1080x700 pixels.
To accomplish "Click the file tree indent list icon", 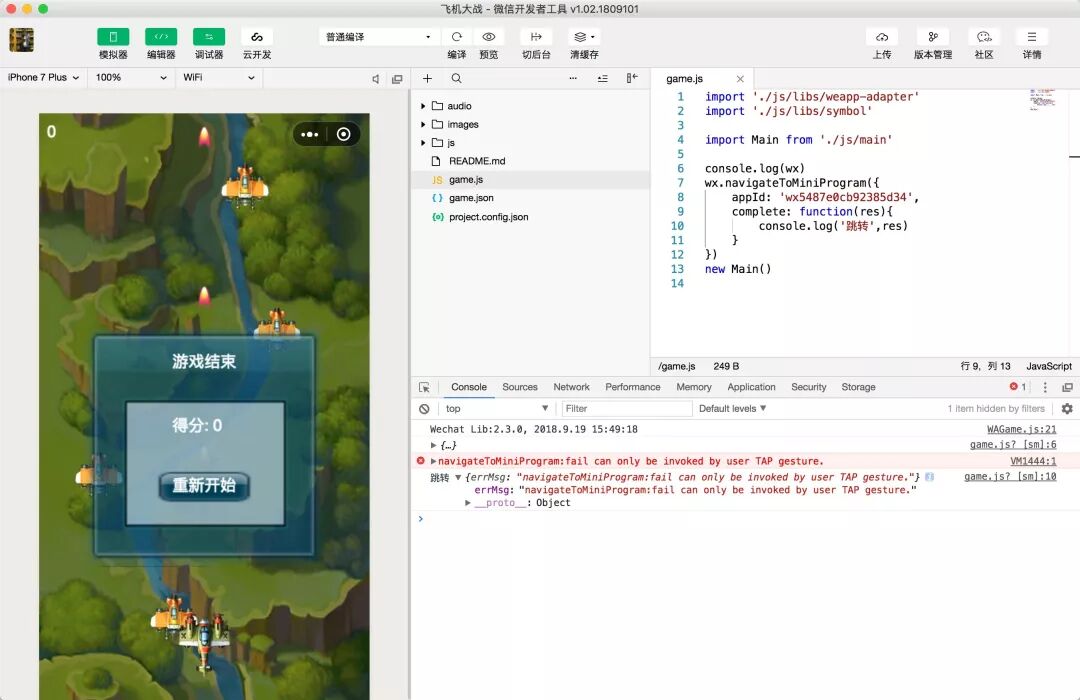I will tap(603, 79).
